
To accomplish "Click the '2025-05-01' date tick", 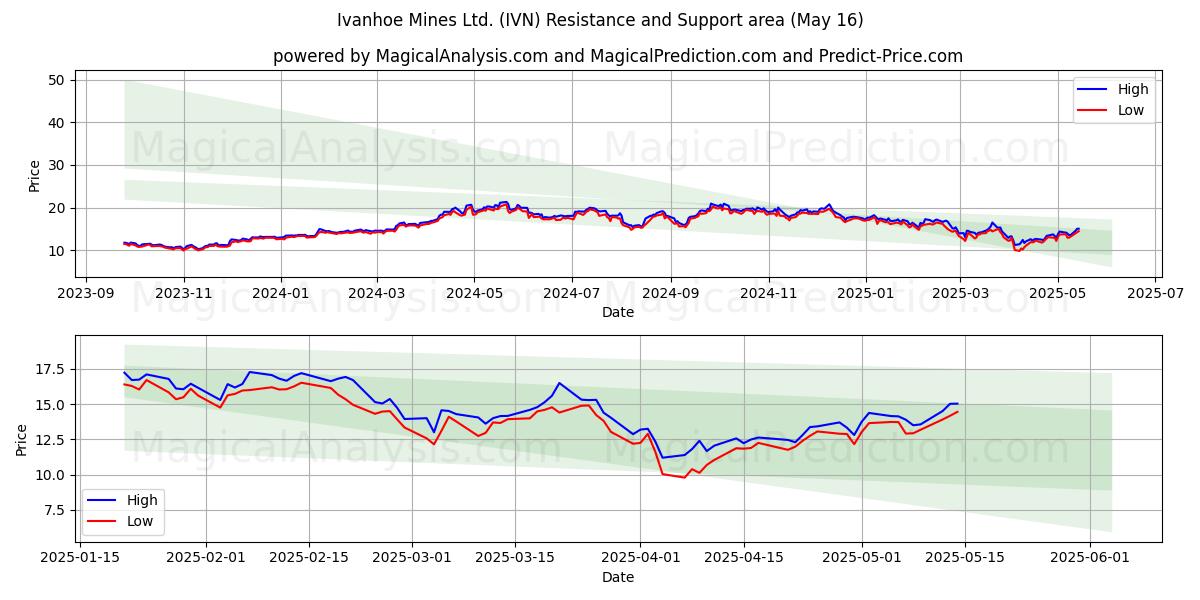I will [x=862, y=558].
